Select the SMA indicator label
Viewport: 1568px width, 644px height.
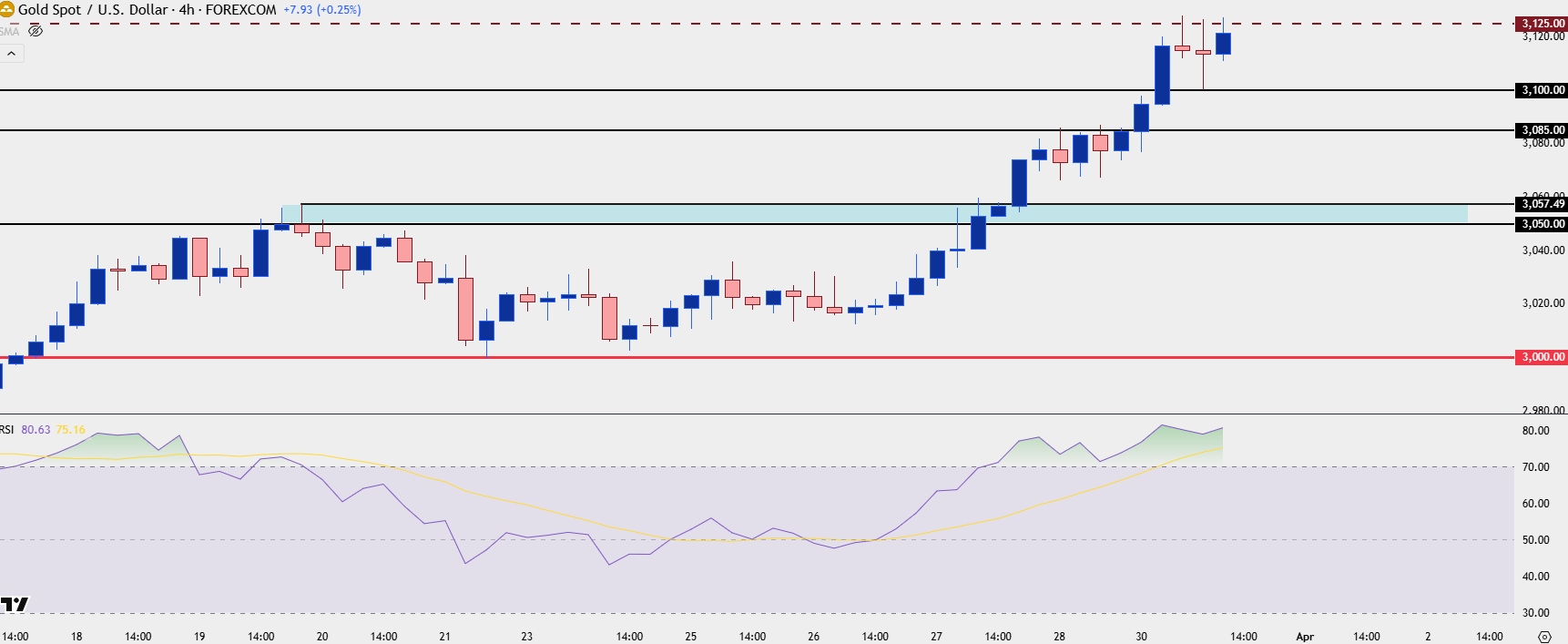[9, 31]
